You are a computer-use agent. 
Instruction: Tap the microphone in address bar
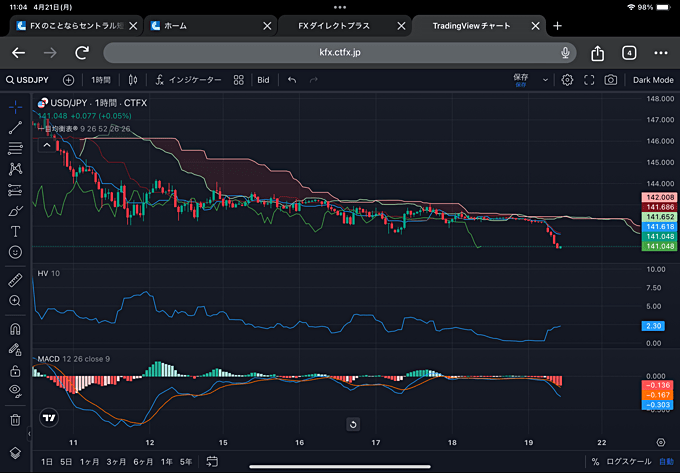click(565, 52)
